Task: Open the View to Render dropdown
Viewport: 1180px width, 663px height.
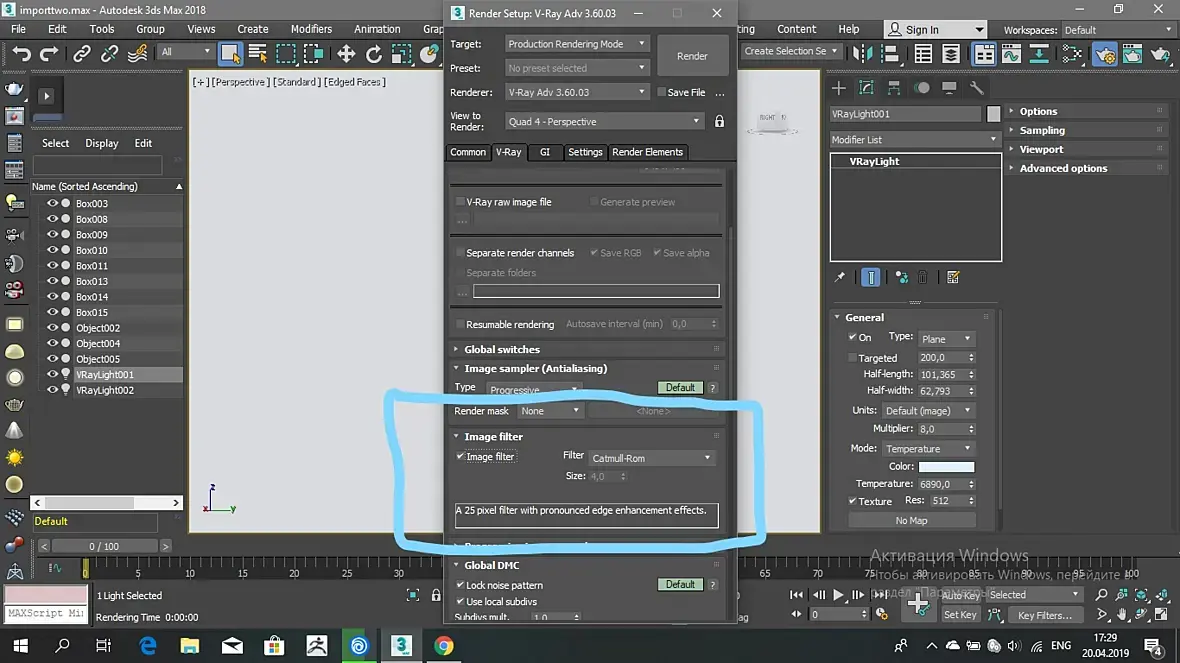Action: tap(604, 121)
